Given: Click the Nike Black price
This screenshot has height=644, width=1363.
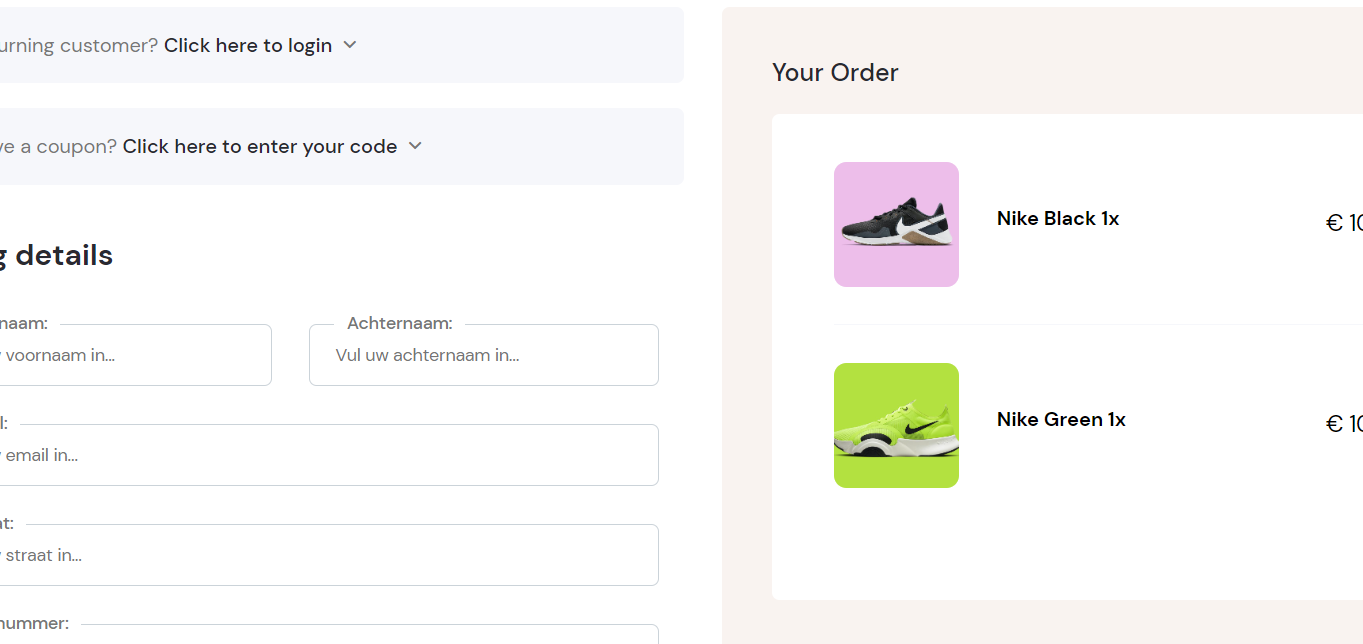Looking at the screenshot, I should (1343, 223).
